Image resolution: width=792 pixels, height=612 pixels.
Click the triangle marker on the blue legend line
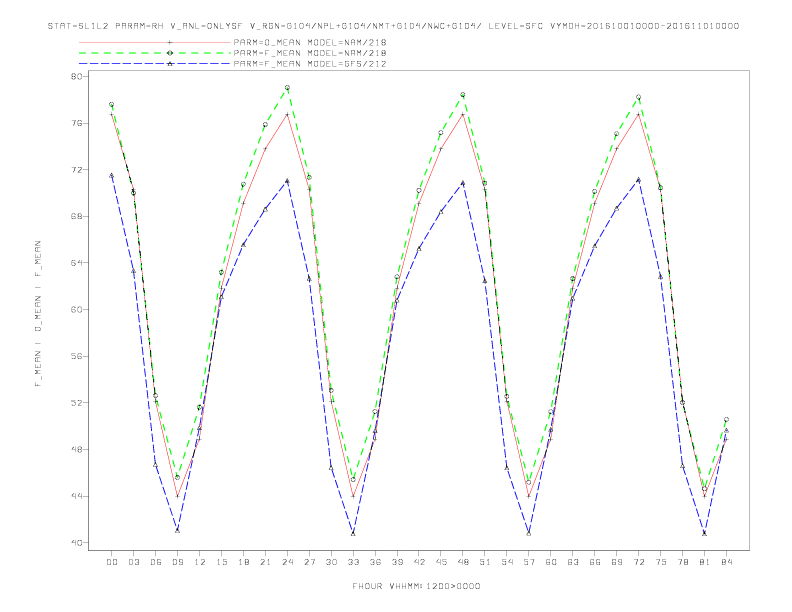(170, 64)
